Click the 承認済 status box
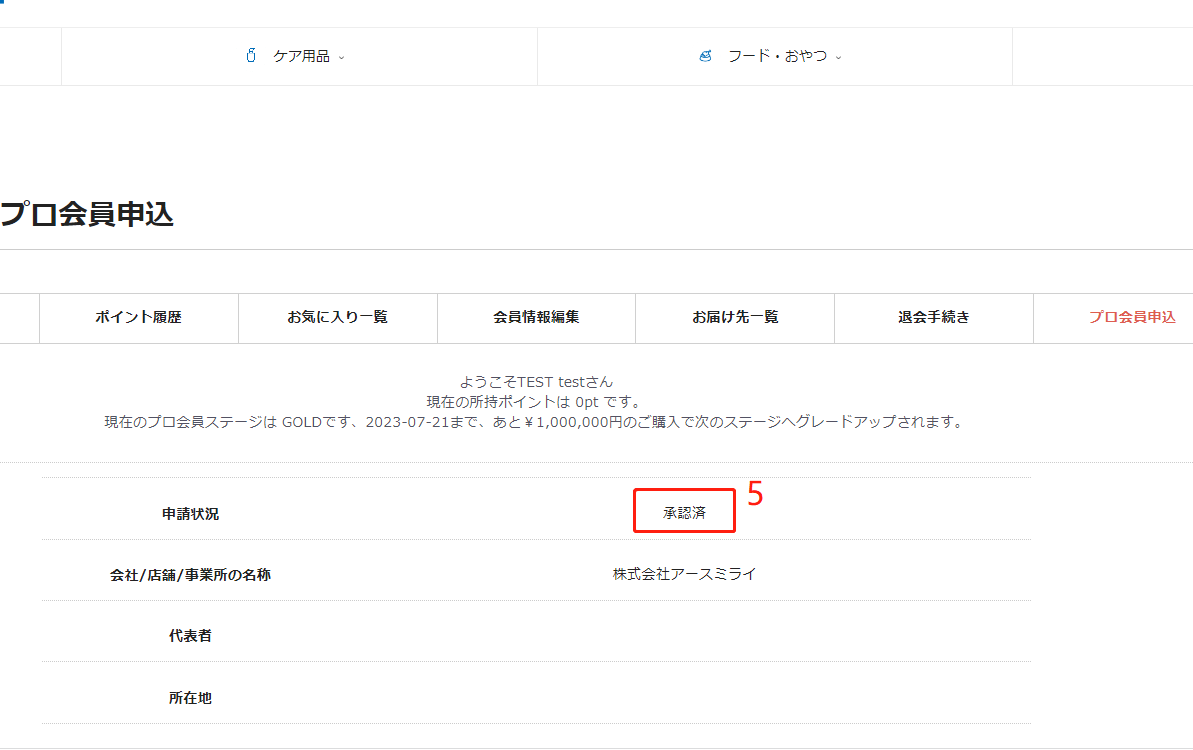 684,511
